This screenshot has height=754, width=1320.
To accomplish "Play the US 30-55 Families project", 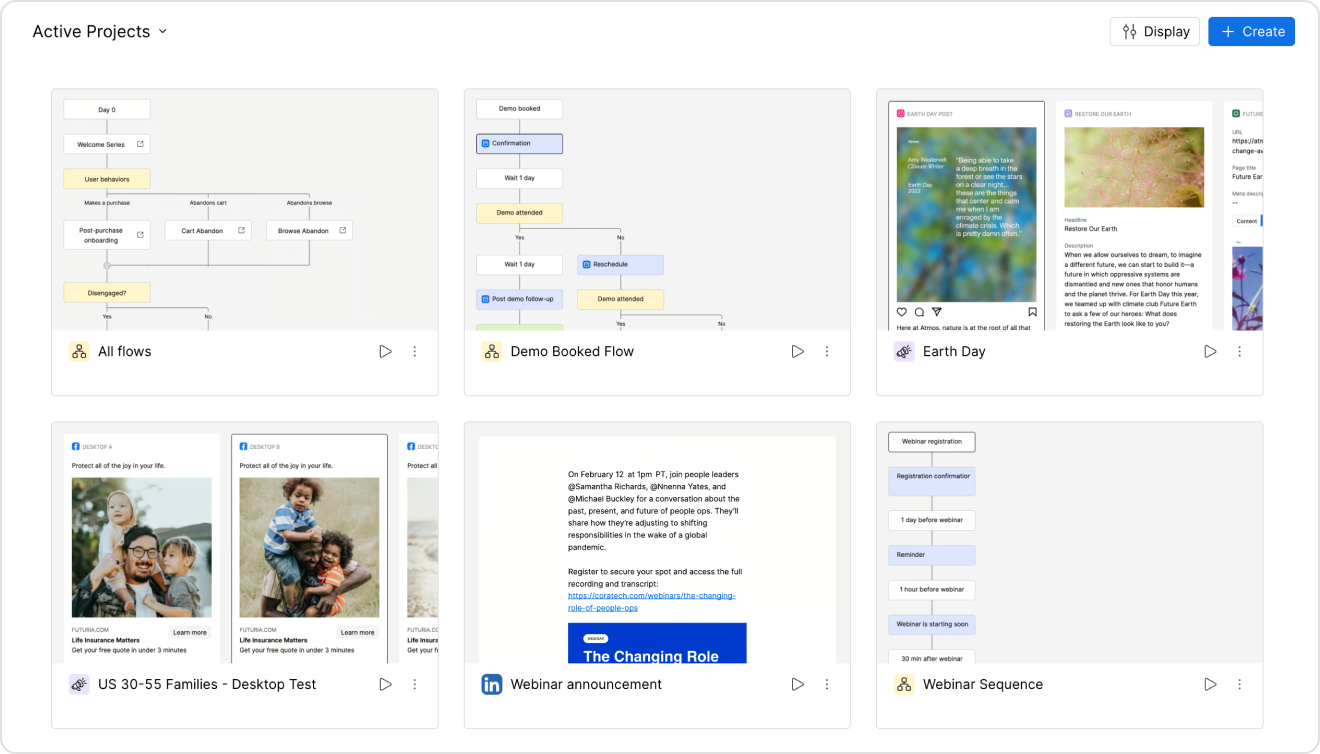I will coord(385,684).
